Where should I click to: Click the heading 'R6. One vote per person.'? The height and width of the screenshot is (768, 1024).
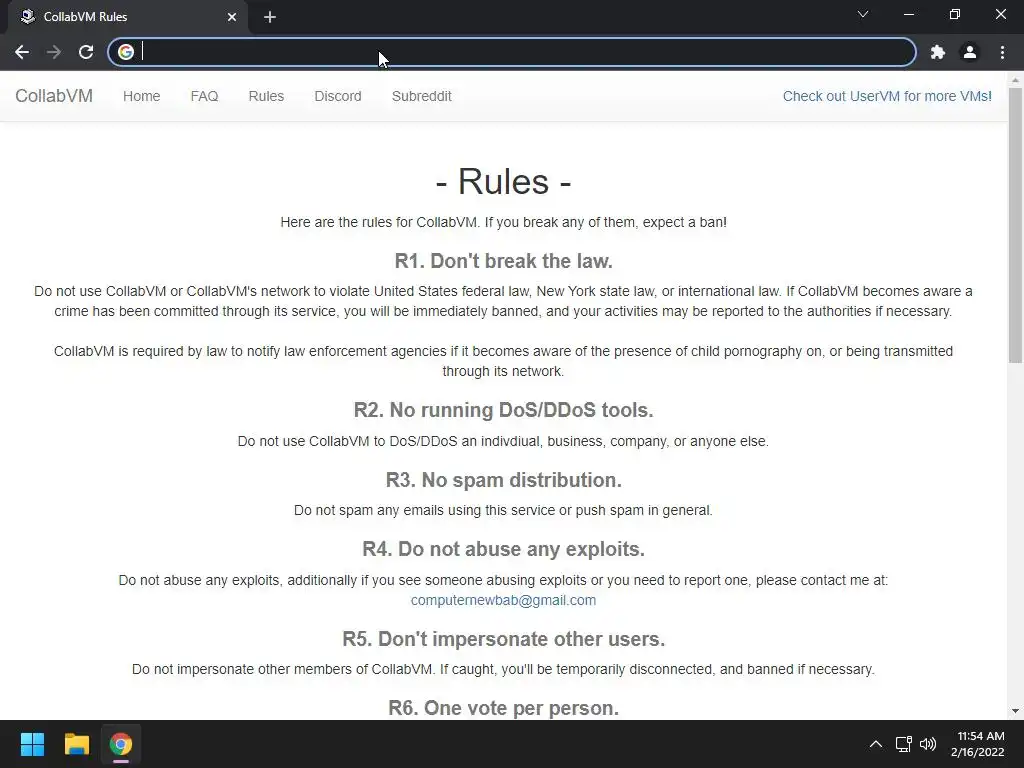click(504, 708)
